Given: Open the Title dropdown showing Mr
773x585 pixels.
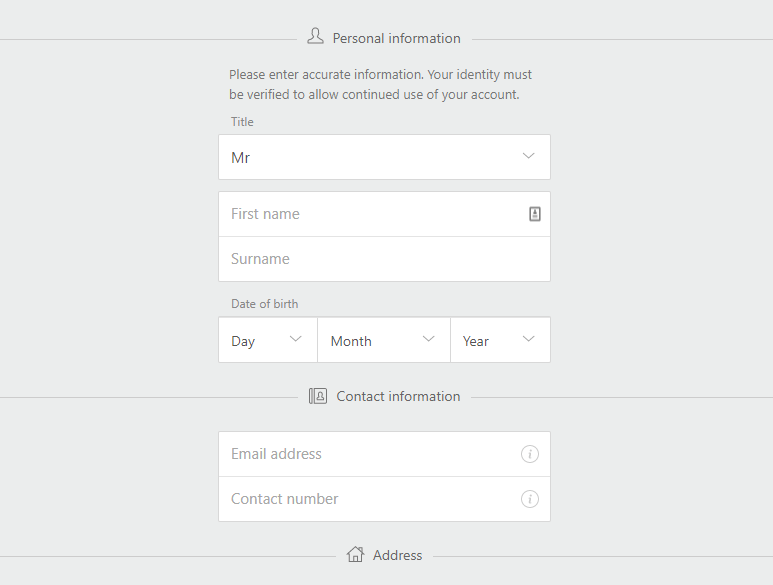Looking at the screenshot, I should pyautogui.click(x=385, y=157).
